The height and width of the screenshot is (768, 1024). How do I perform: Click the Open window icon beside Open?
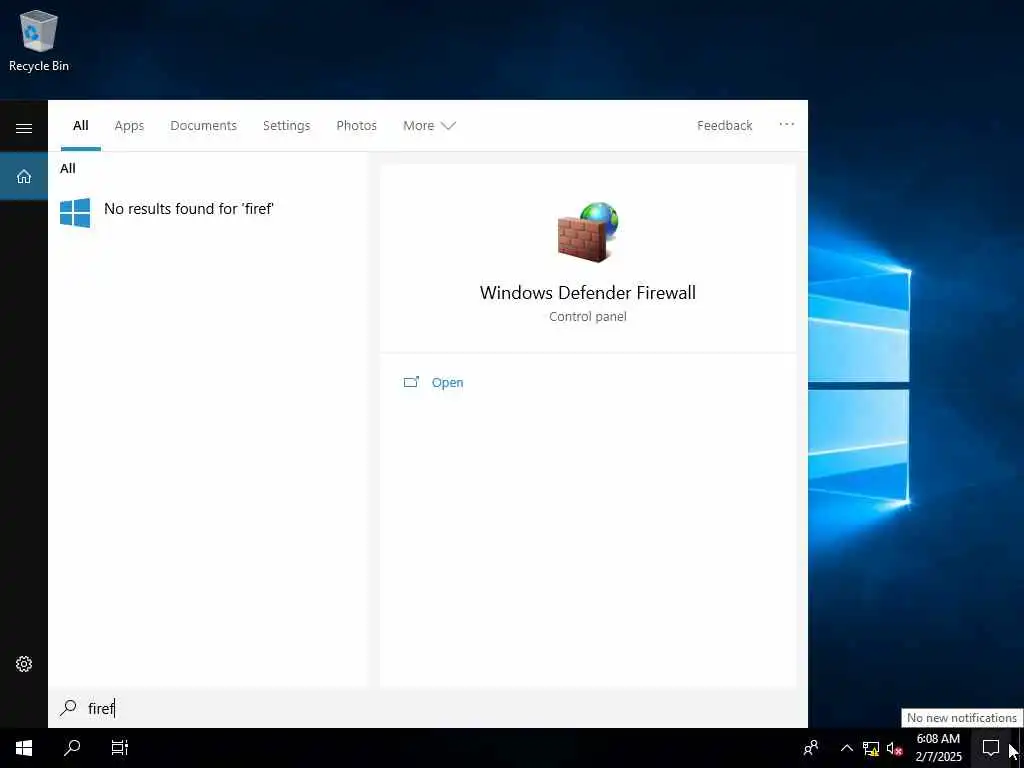411,382
